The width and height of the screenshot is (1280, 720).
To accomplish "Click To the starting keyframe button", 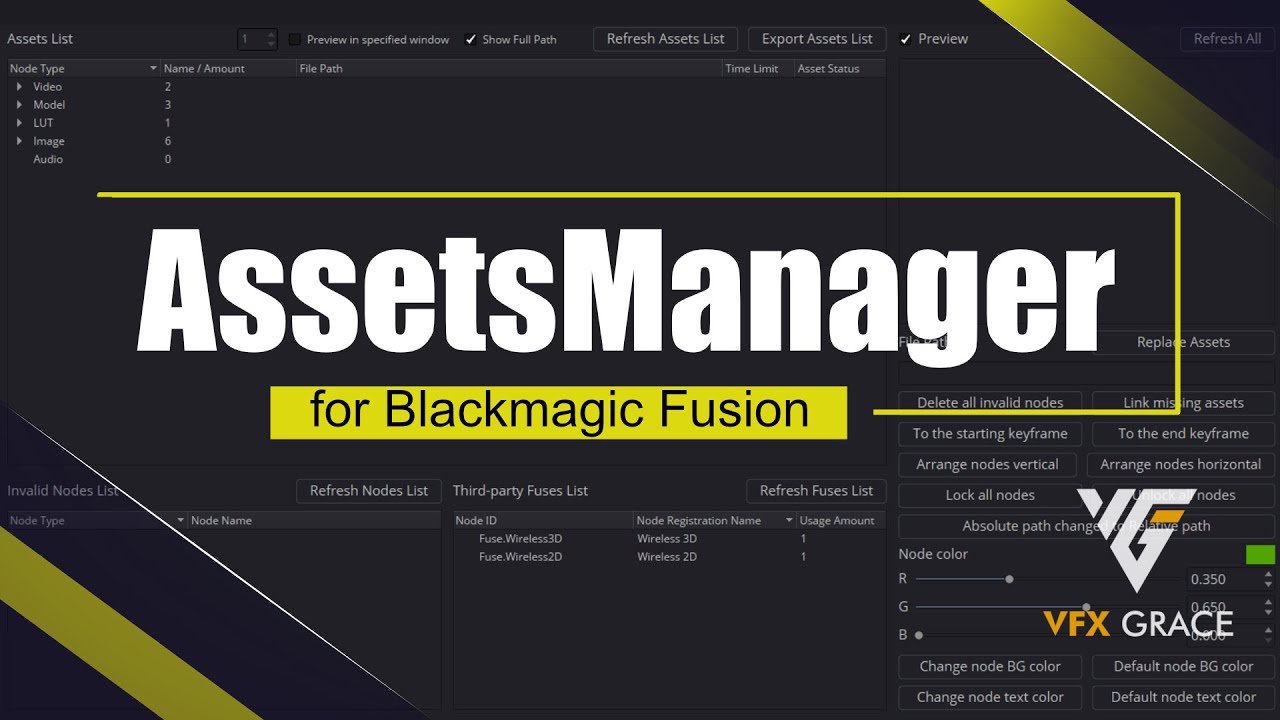I will coord(990,434).
